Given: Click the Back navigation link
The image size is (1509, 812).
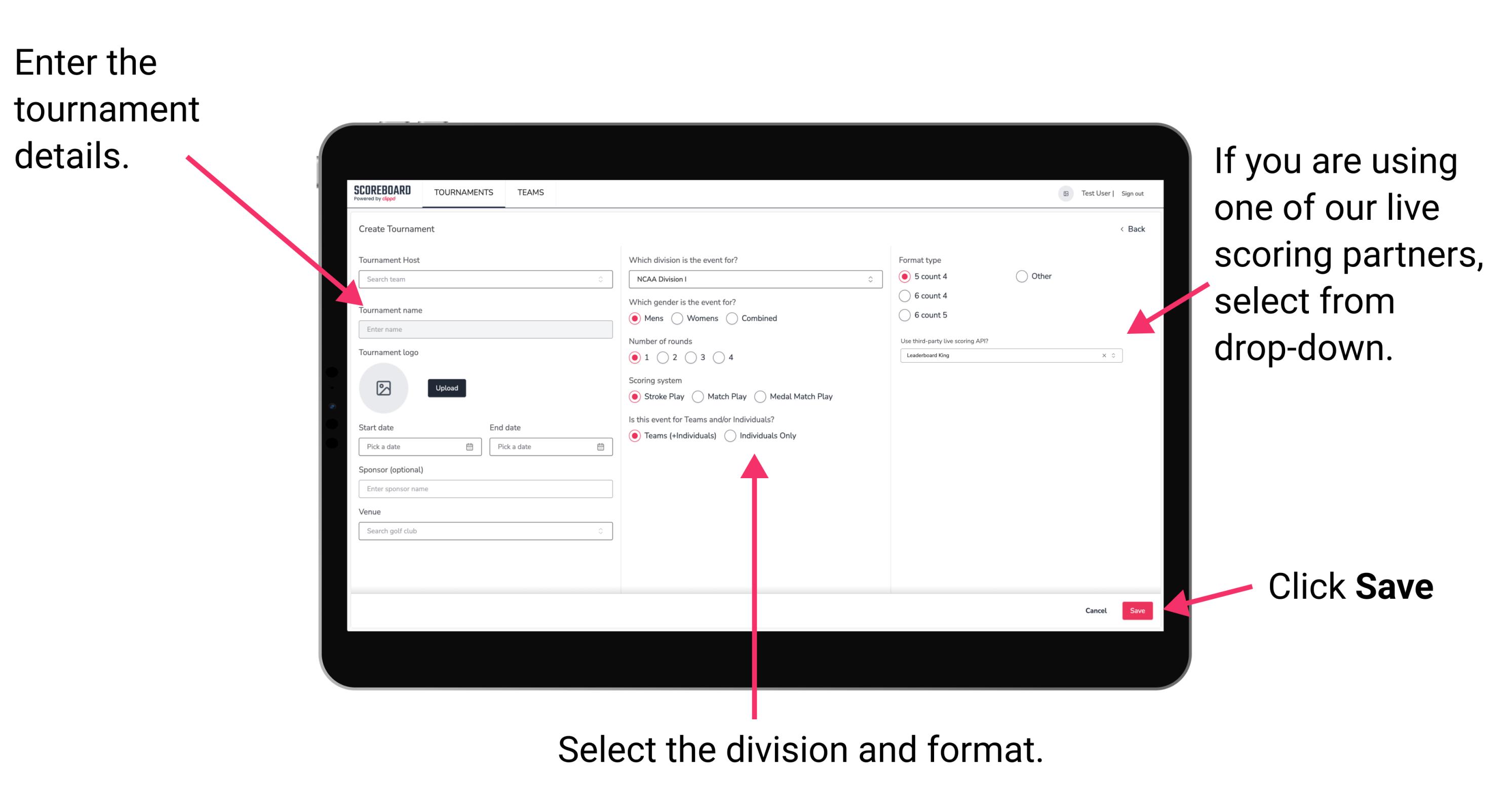Looking at the screenshot, I should click(1128, 228).
